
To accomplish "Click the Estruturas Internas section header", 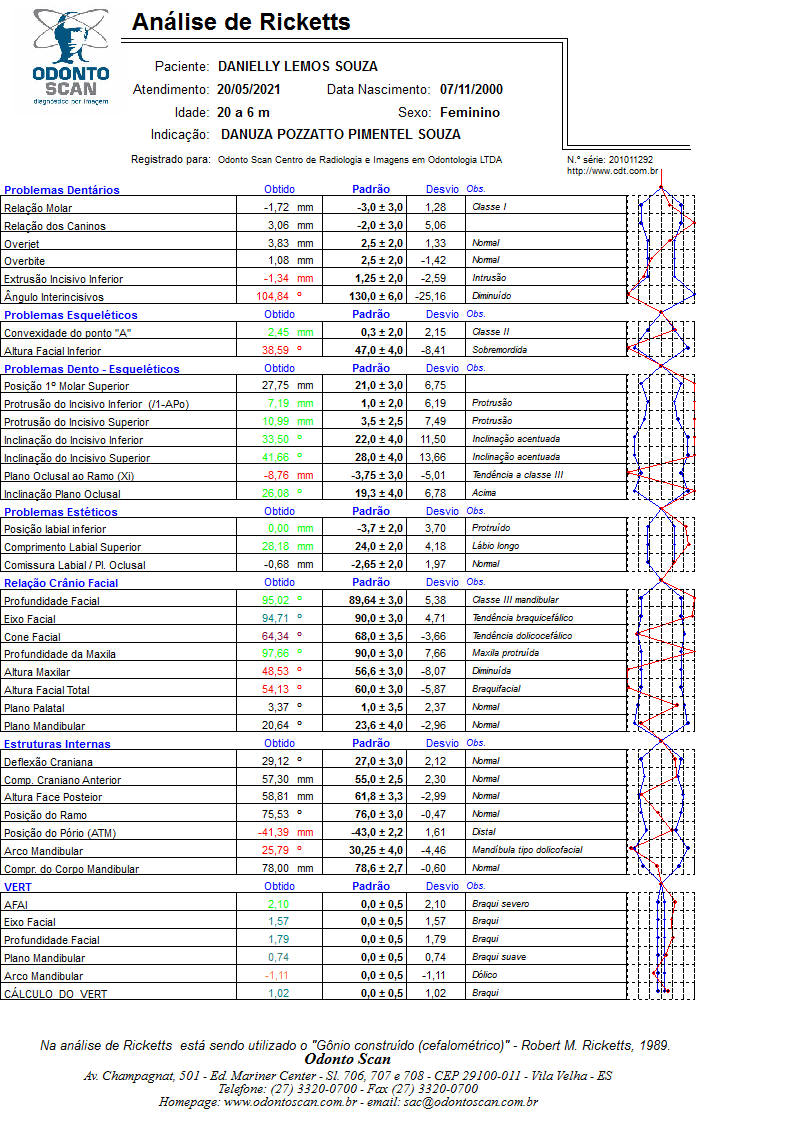I will 57,744.
